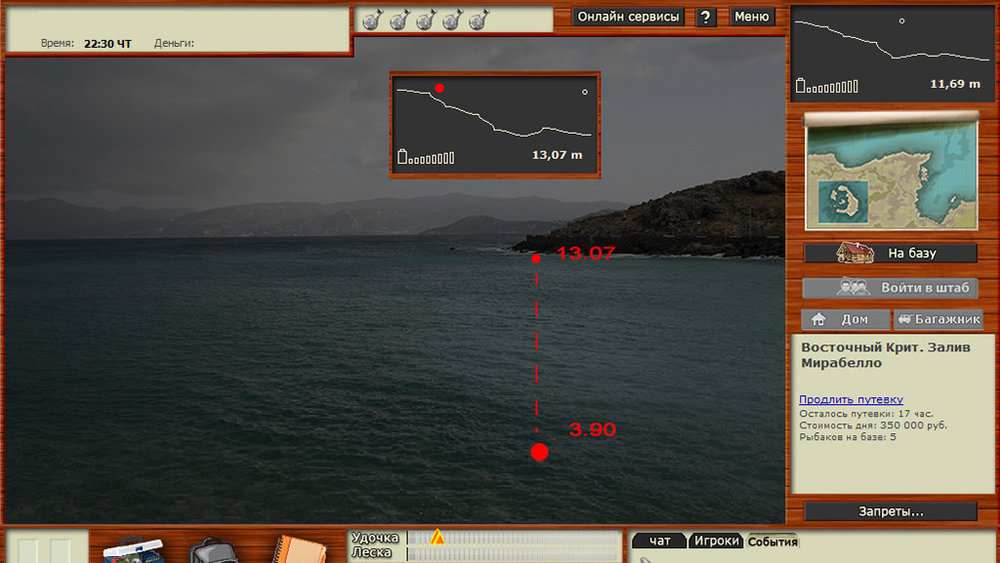The image size is (1000, 563).
Task: Click the На базу button
Action: [x=890, y=253]
